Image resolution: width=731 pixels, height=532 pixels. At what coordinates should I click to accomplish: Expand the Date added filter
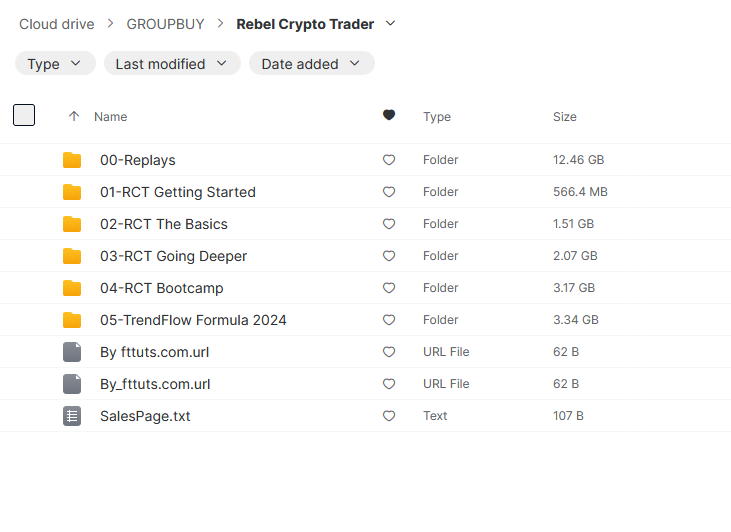[311, 64]
